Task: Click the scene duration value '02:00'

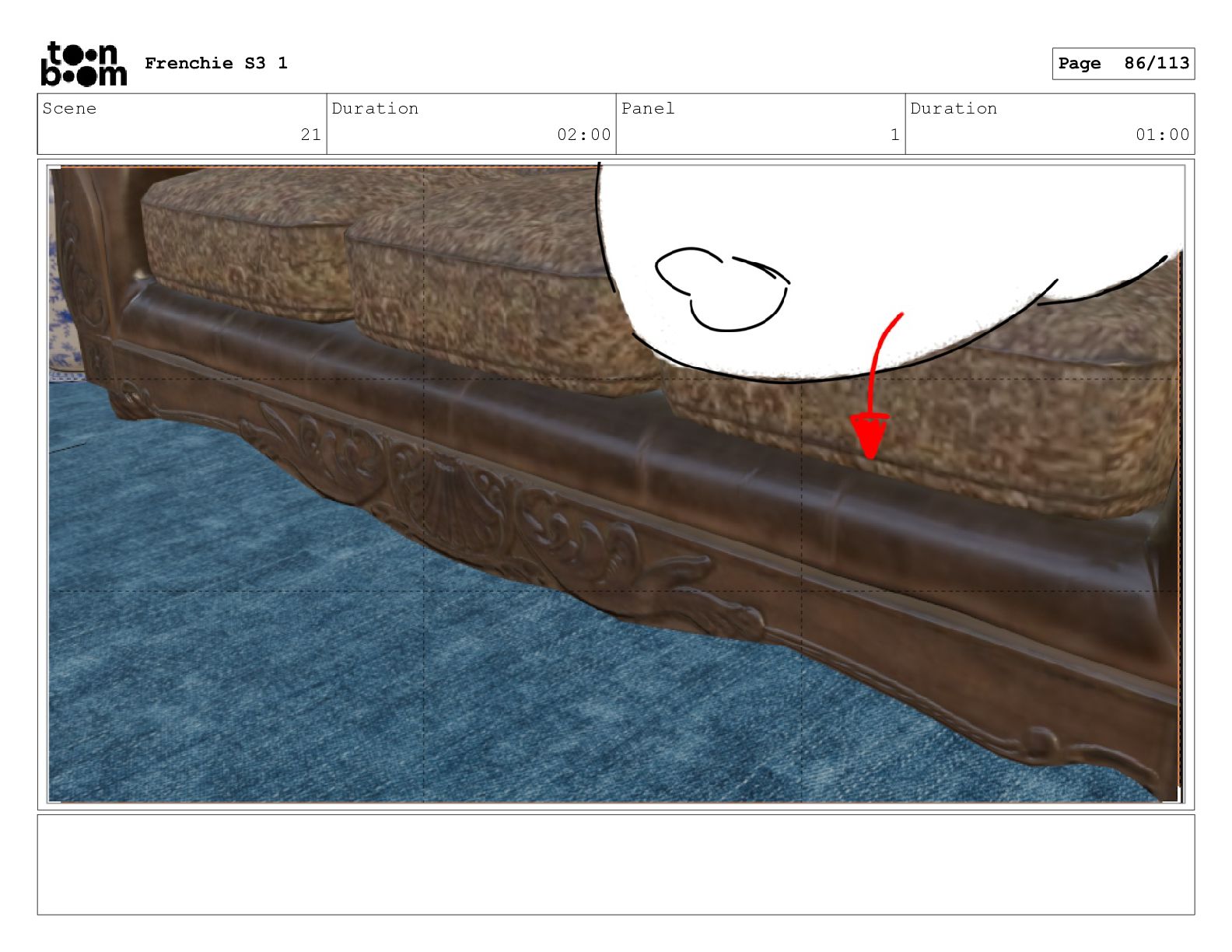Action: (x=583, y=135)
